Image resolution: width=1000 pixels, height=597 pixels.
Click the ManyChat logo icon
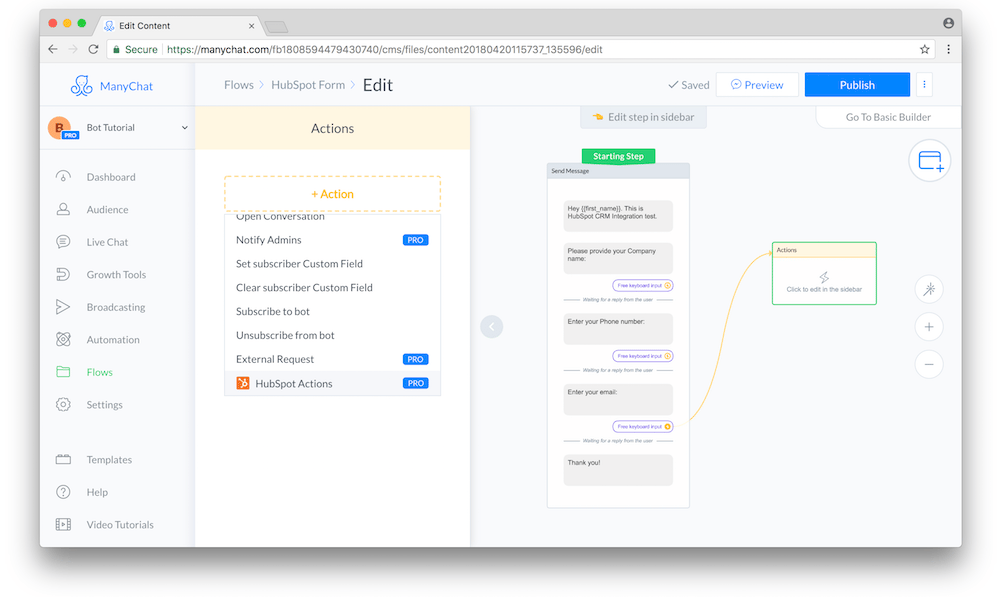pos(81,85)
